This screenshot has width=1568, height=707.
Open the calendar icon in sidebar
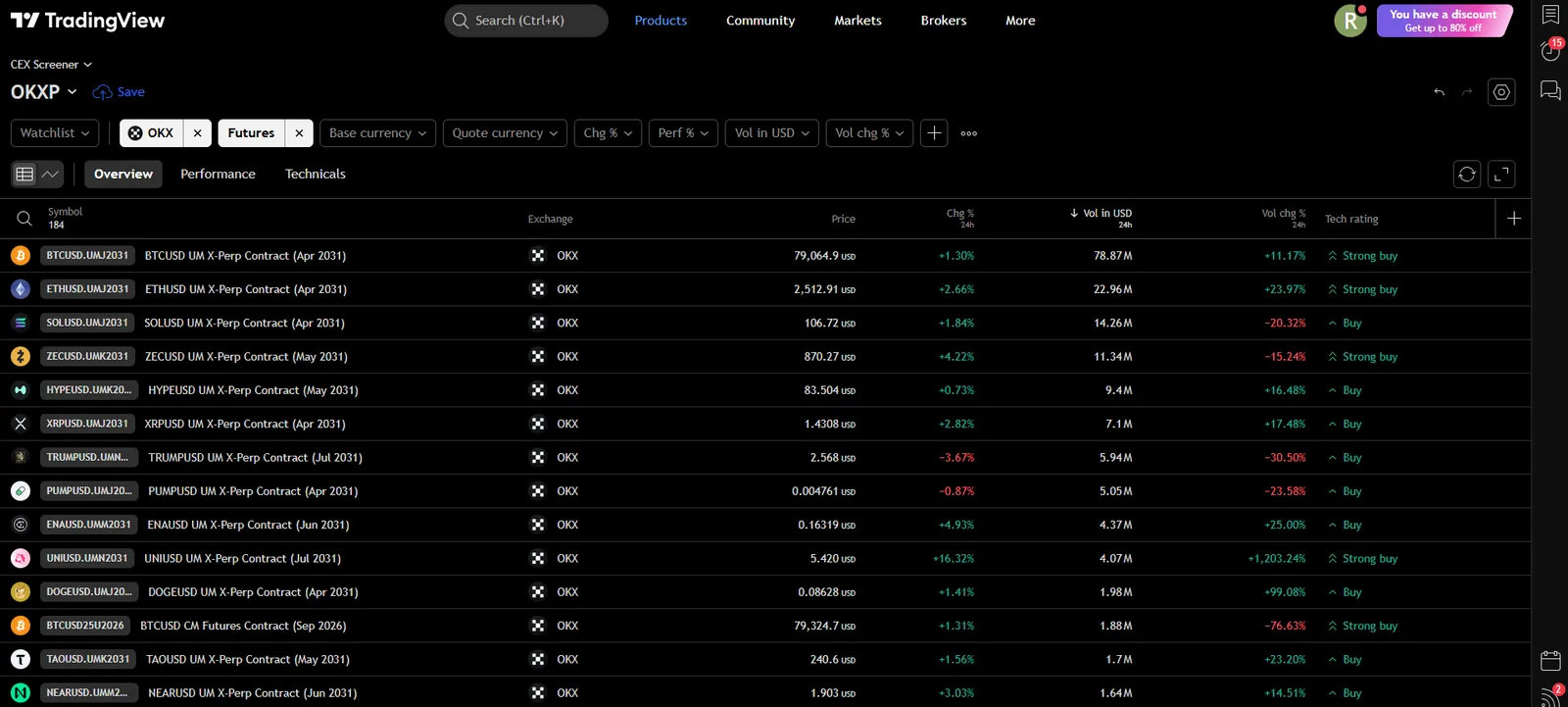click(x=1550, y=660)
